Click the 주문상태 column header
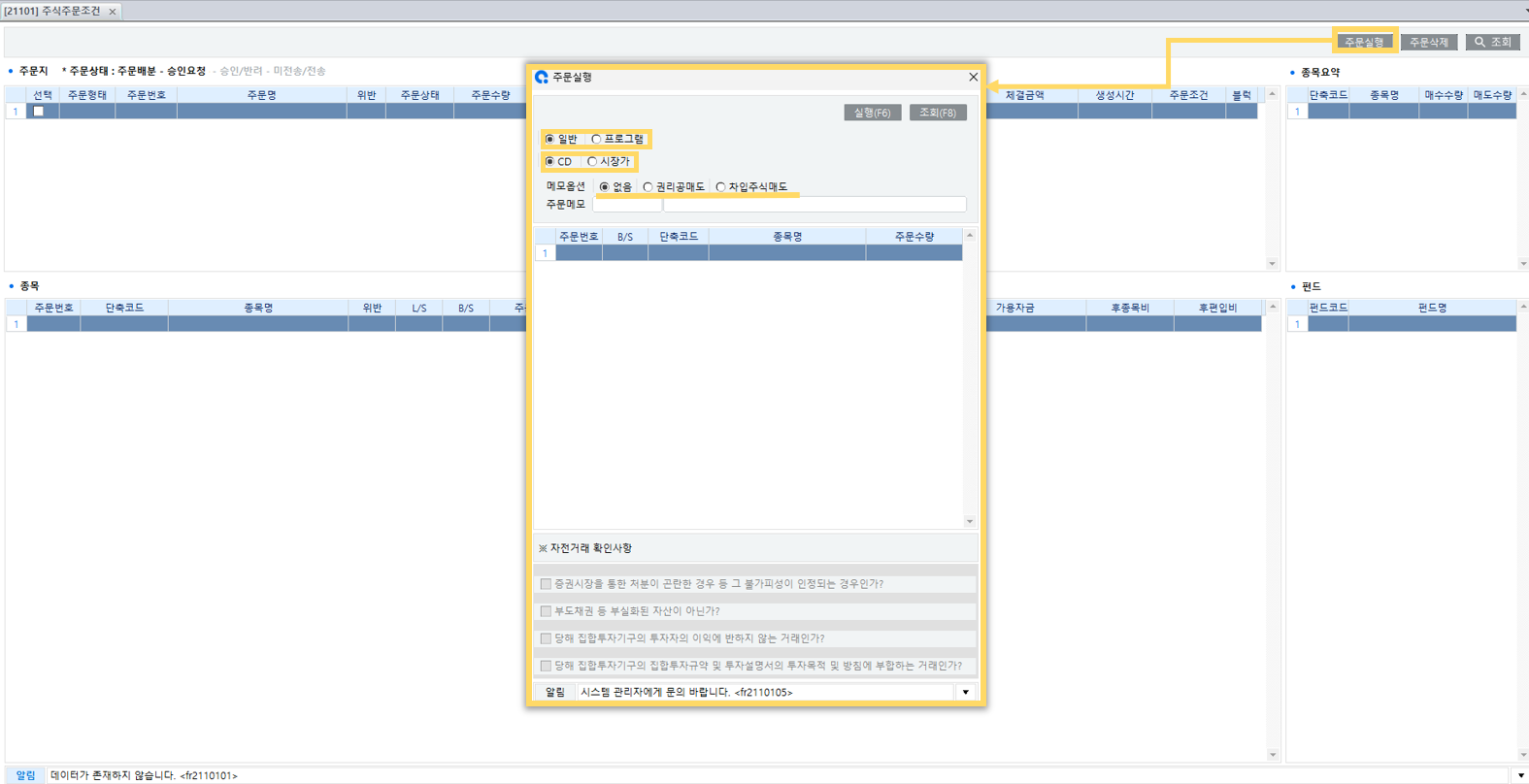This screenshot has height=784, width=1529. point(420,95)
